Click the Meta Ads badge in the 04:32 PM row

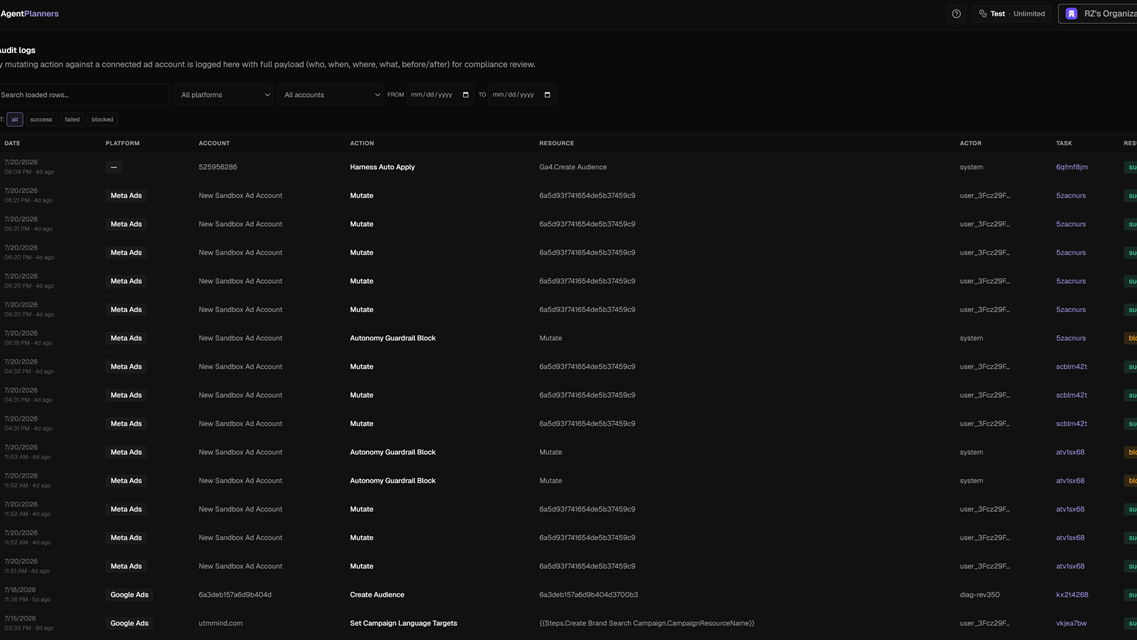tap(126, 367)
